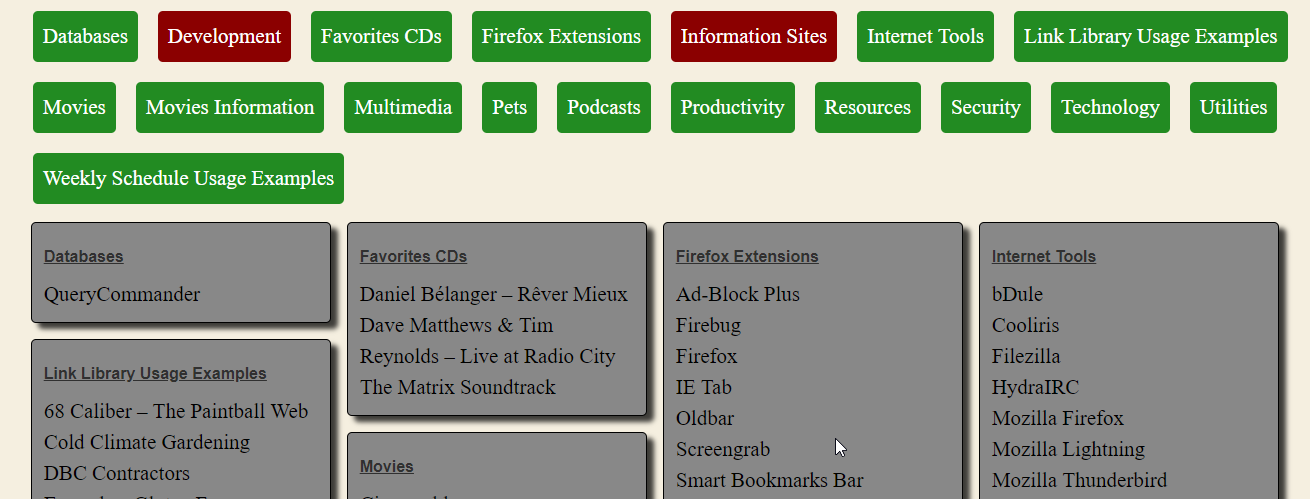
Task: Select the Multimedia category button
Action: click(x=403, y=108)
